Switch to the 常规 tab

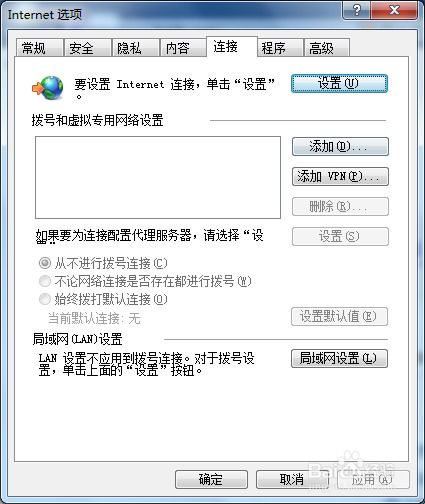(x=40, y=48)
